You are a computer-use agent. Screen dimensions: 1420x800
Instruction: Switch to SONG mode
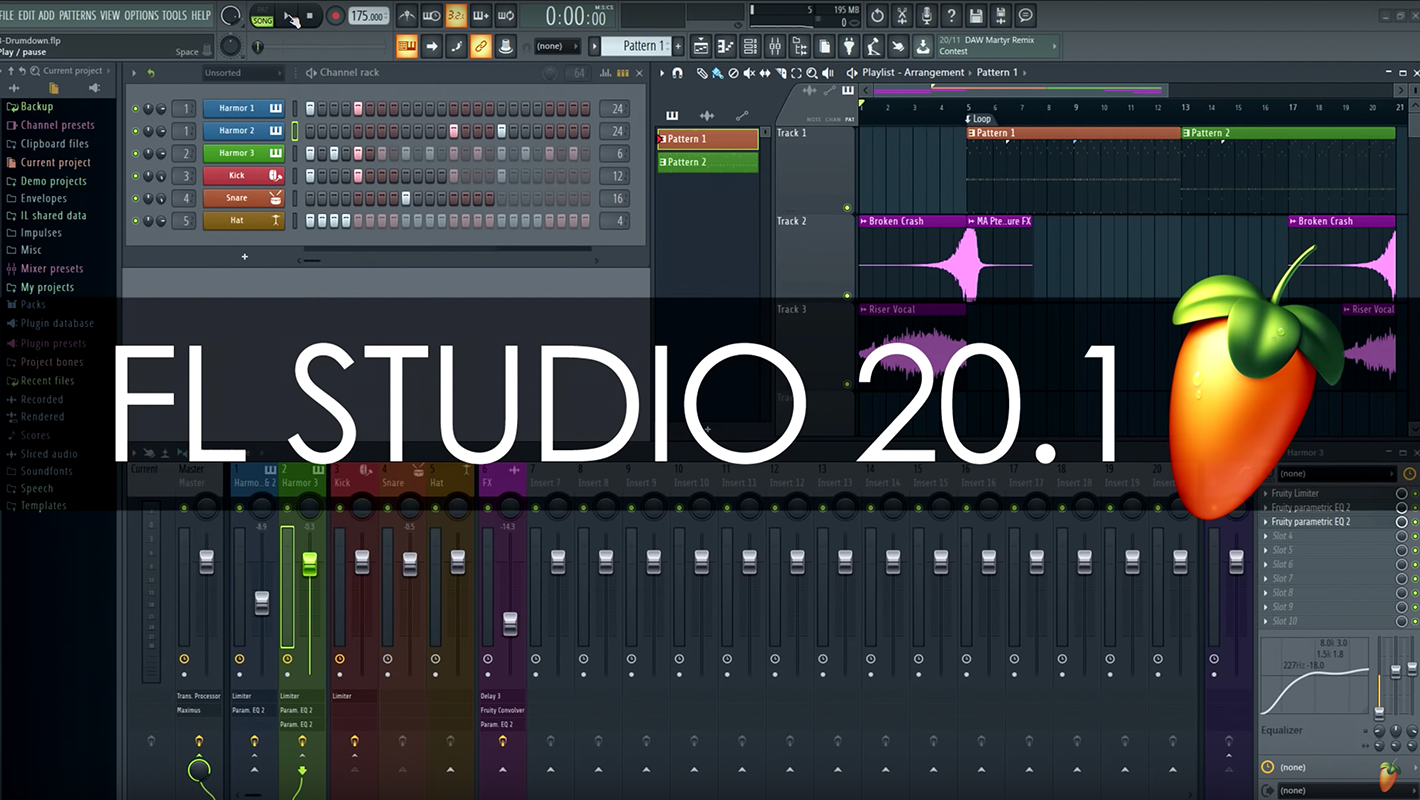pyautogui.click(x=262, y=20)
